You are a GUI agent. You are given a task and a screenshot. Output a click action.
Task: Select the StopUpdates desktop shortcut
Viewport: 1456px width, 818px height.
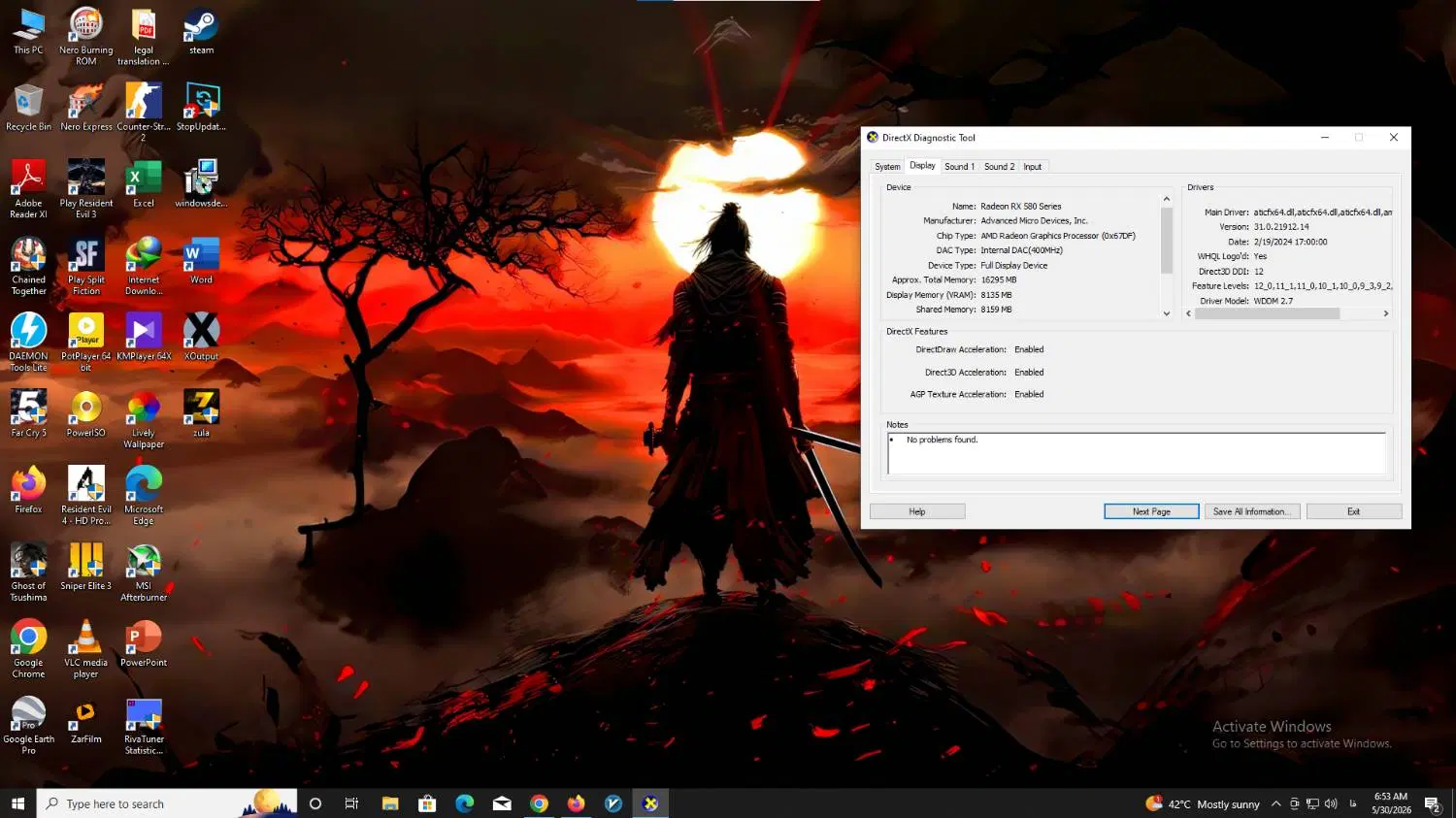(201, 108)
